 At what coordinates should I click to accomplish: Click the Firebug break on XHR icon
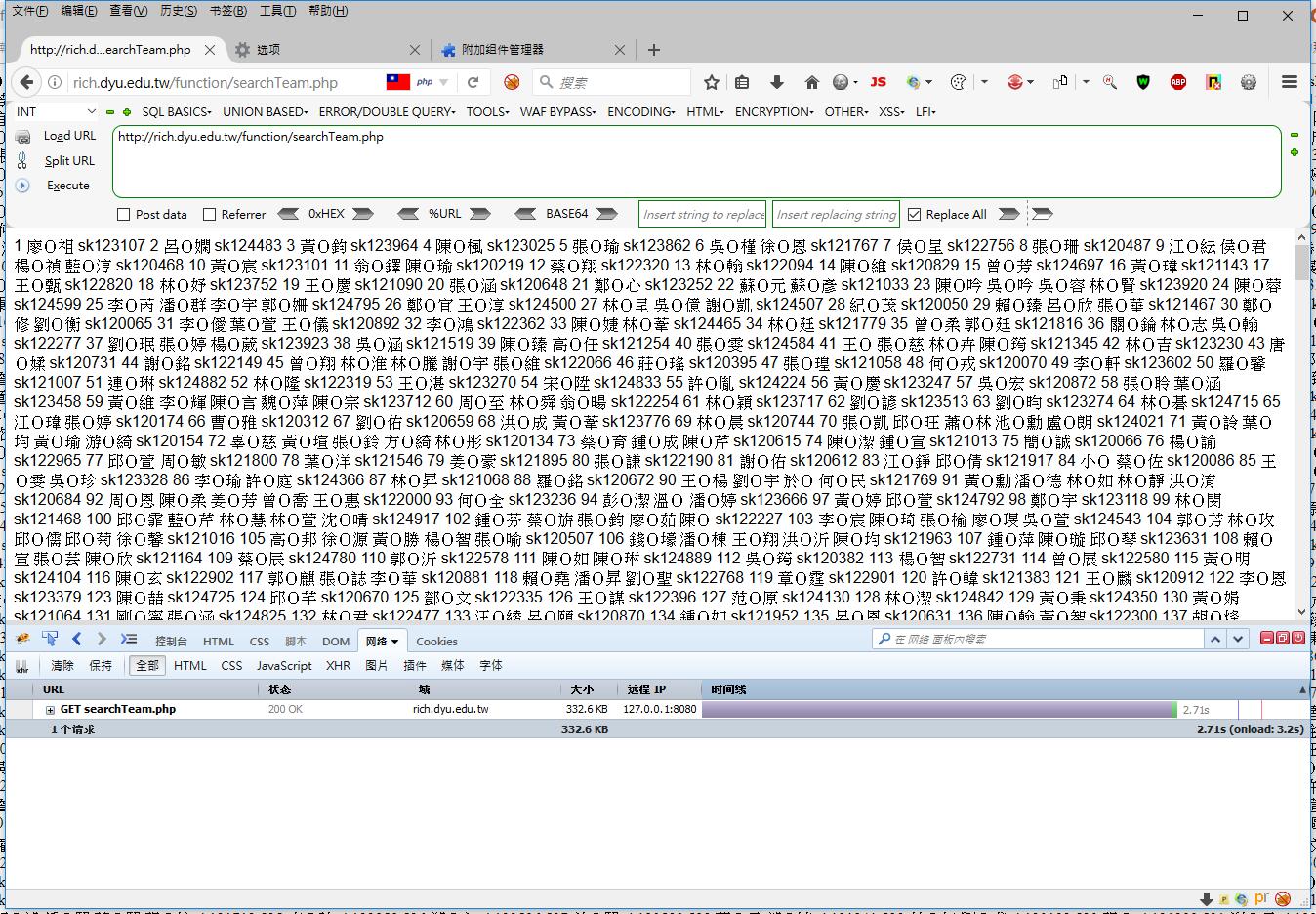pyautogui.click(x=22, y=666)
